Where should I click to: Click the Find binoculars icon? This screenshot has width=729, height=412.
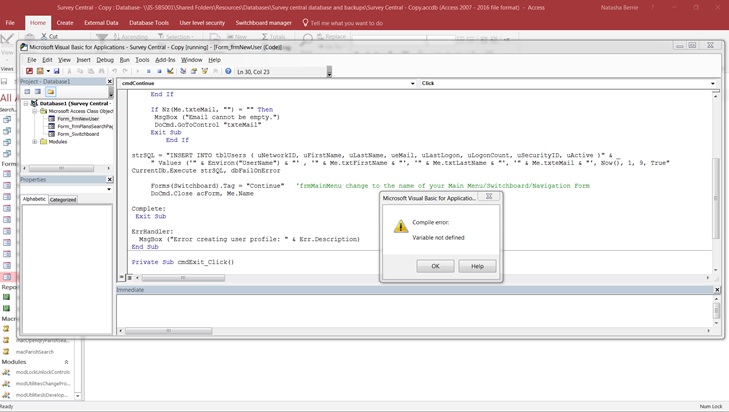pyautogui.click(x=101, y=71)
